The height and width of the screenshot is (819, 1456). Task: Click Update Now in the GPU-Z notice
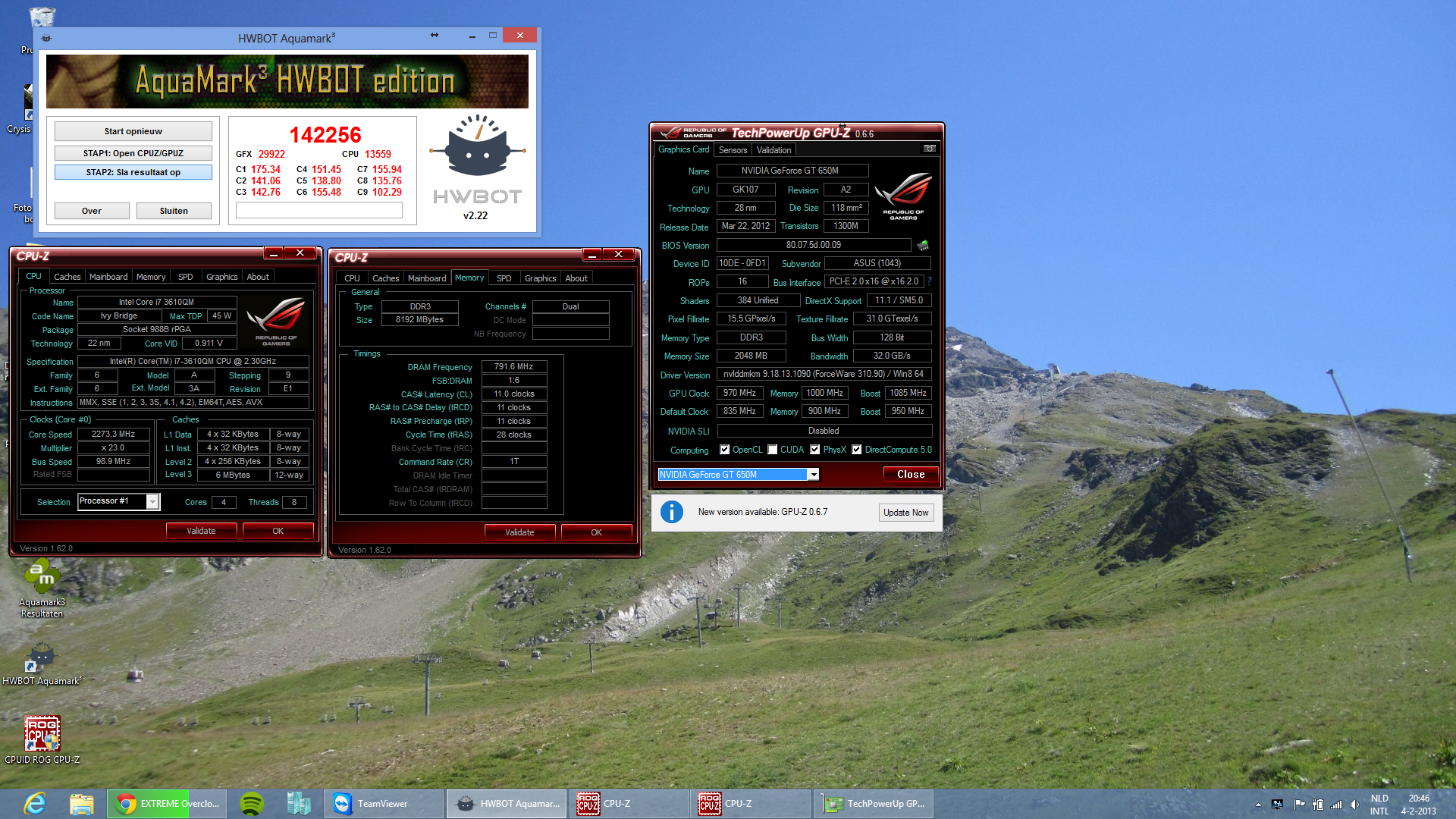coord(905,513)
